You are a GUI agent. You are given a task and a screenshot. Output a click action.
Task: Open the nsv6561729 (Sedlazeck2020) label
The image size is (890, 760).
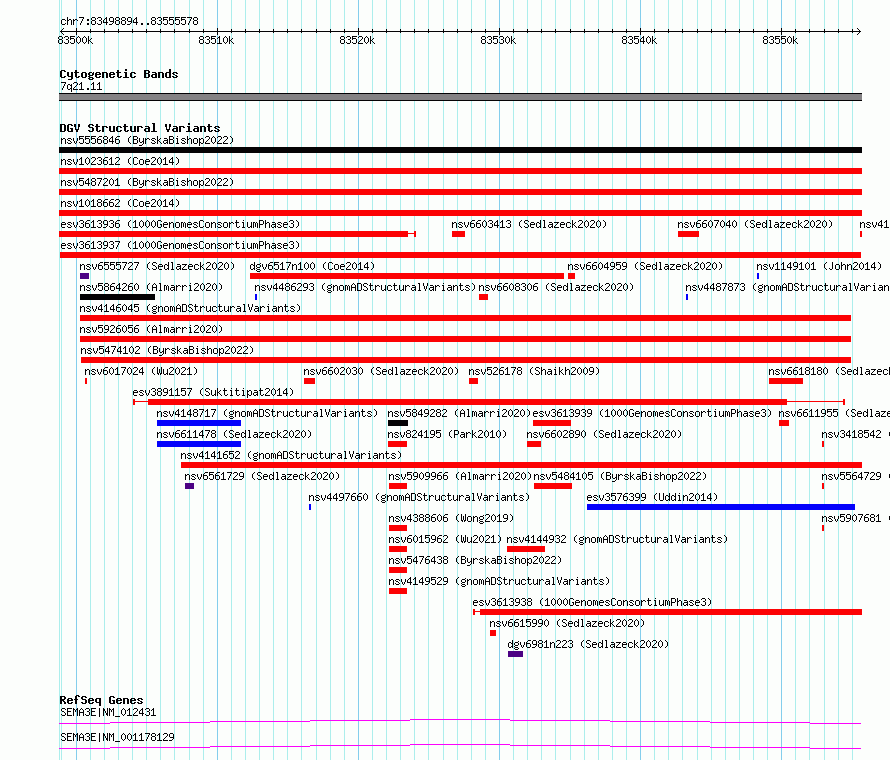(x=262, y=476)
